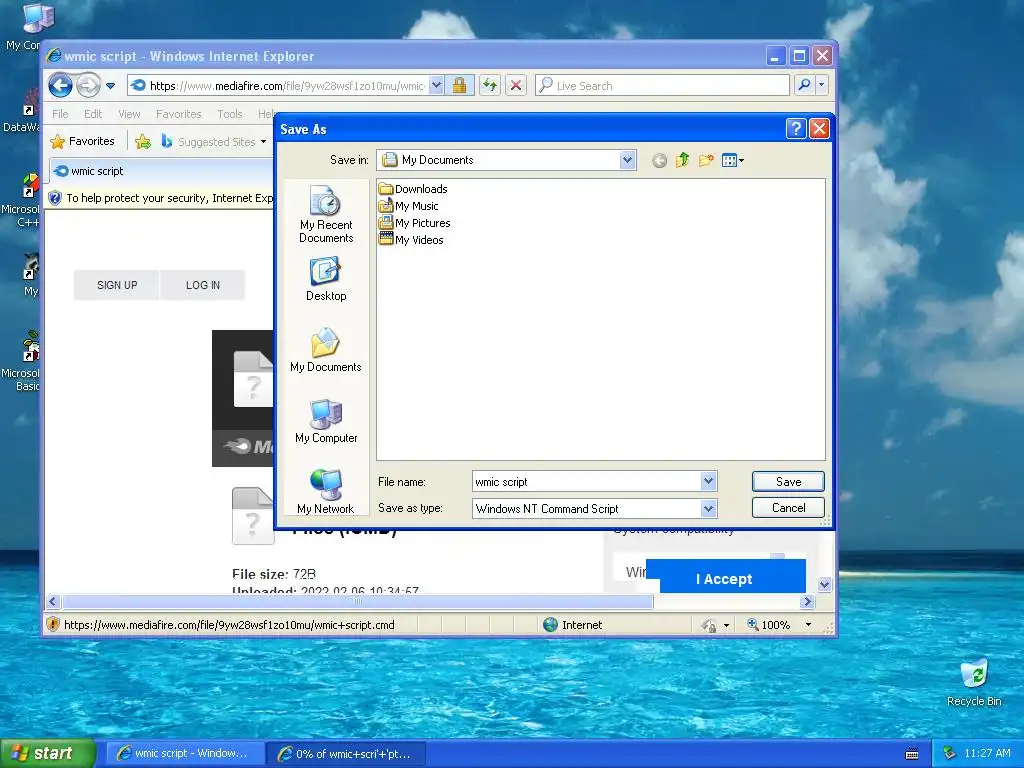Click the Save As help question-mark button
The width and height of the screenshot is (1024, 768).
(x=795, y=129)
